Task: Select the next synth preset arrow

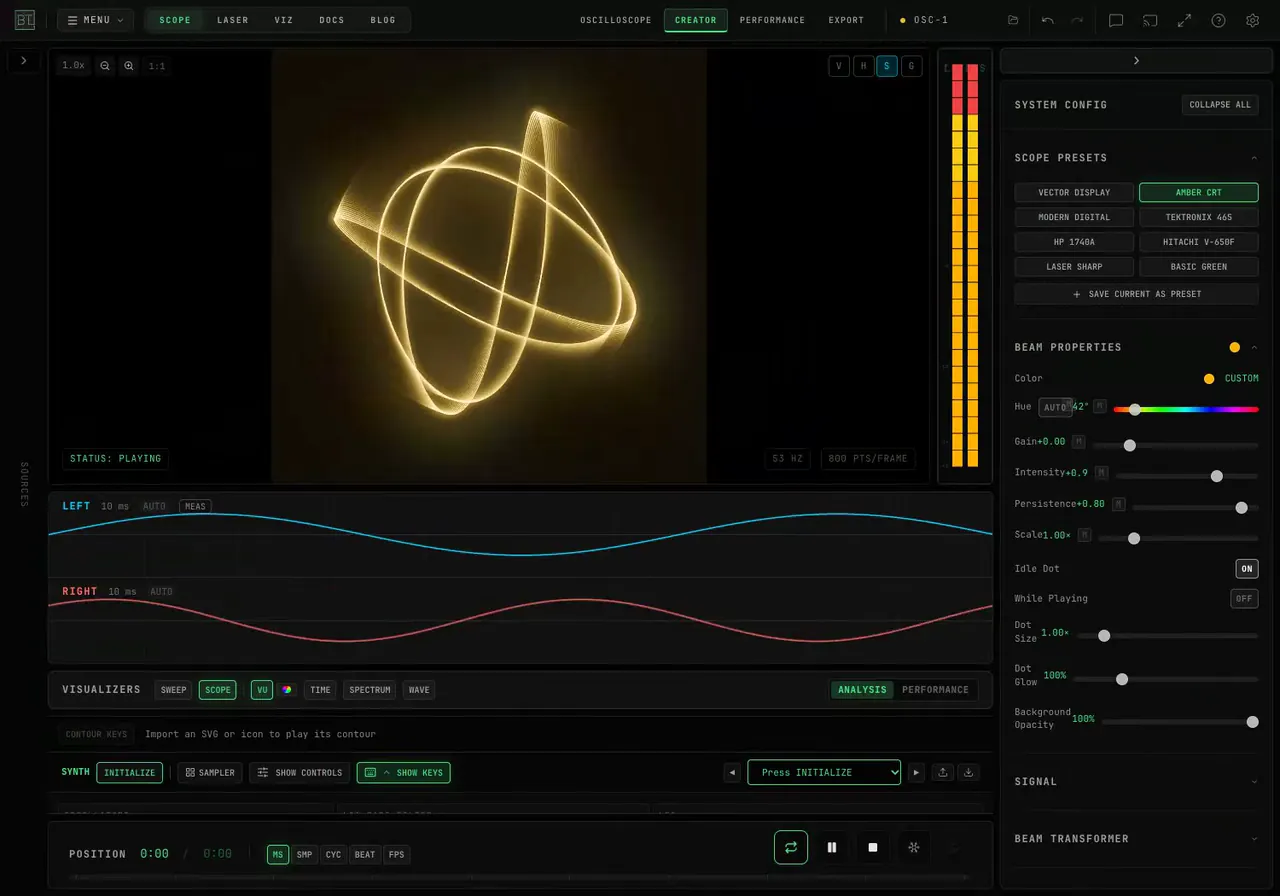Action: [916, 772]
